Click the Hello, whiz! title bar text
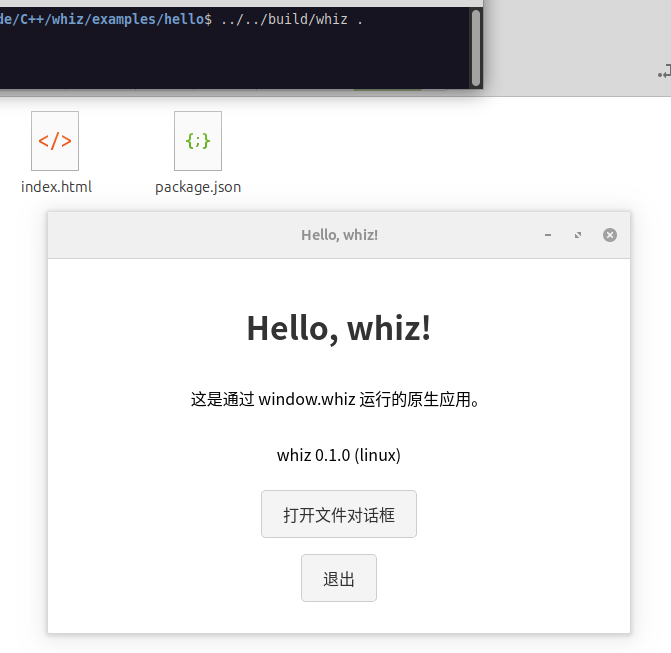The width and height of the screenshot is (671, 653). (339, 235)
